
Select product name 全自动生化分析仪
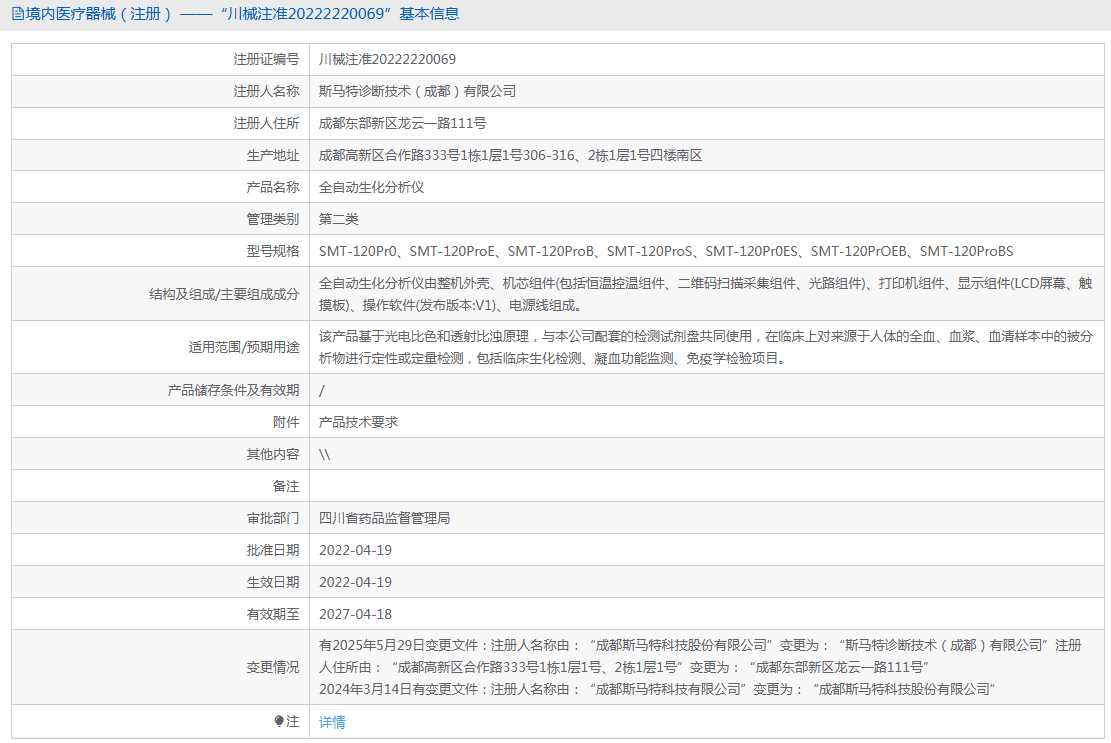[x=371, y=187]
